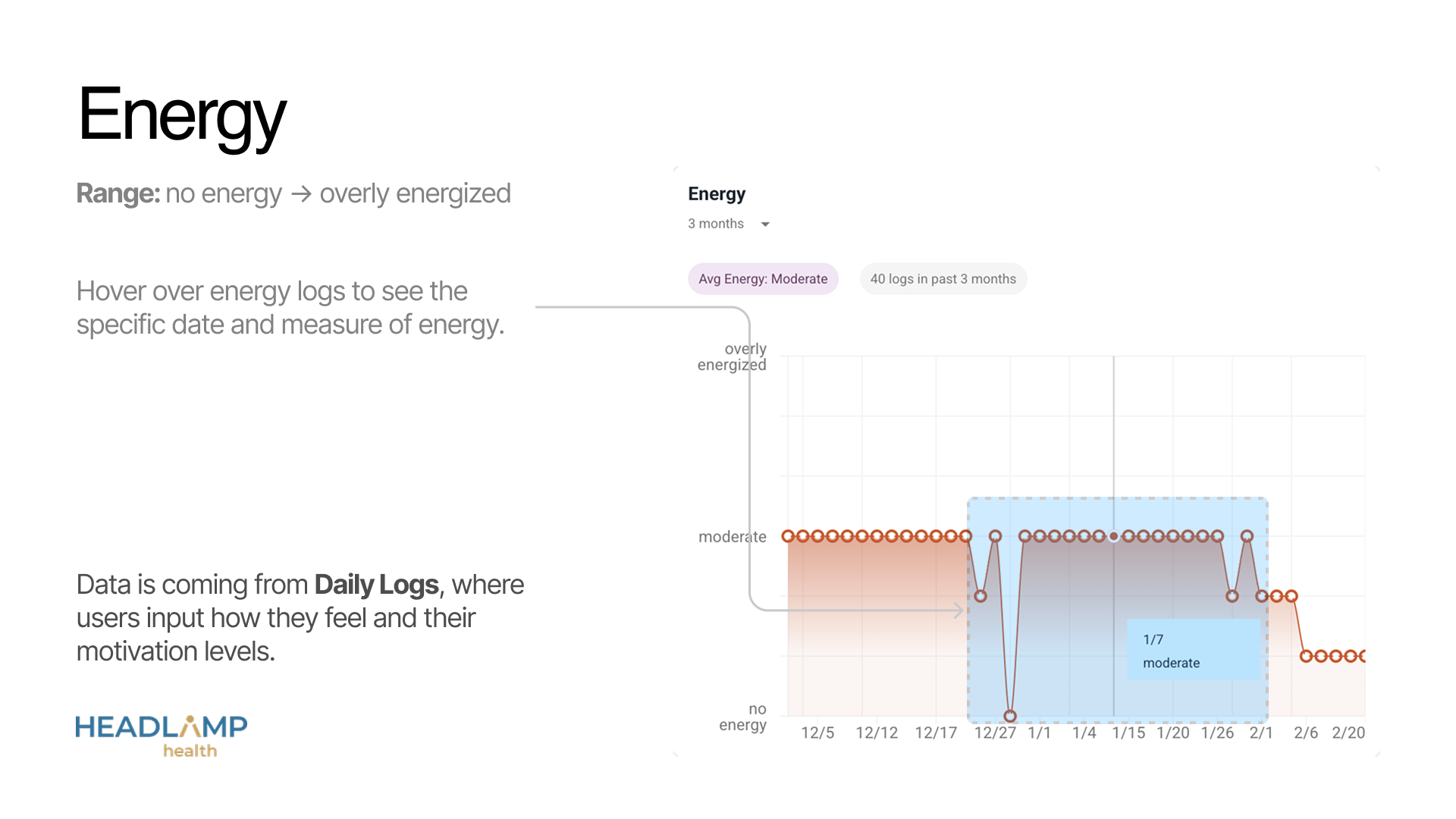
Task: Click the Daily Logs bold text
Action: coord(376,585)
